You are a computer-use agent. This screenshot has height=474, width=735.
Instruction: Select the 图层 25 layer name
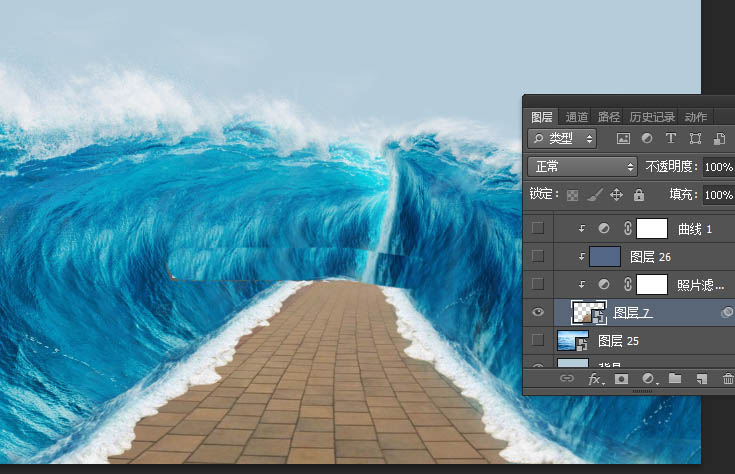point(618,341)
